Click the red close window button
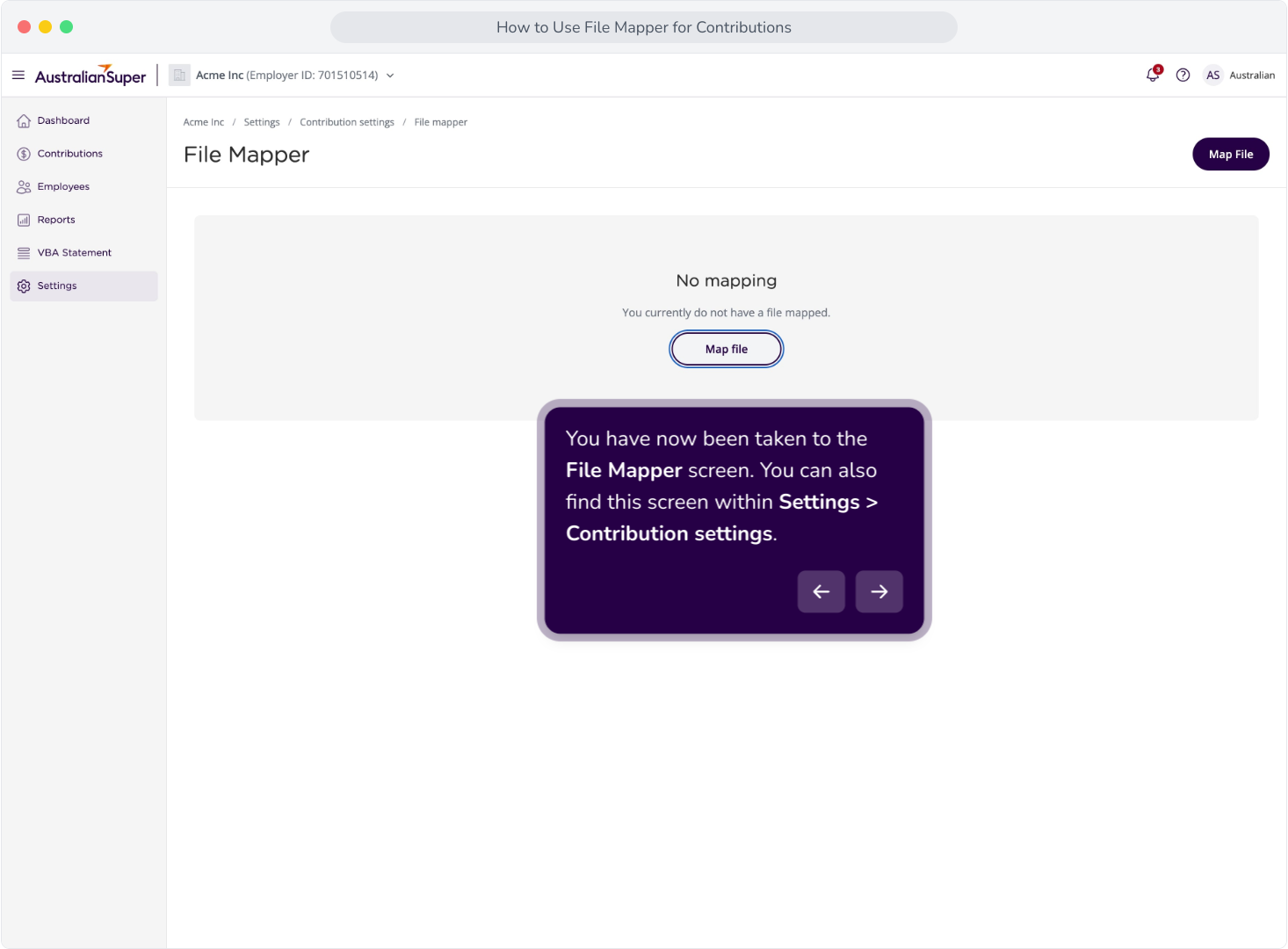This screenshot has height=949, width=1288. pos(24,27)
